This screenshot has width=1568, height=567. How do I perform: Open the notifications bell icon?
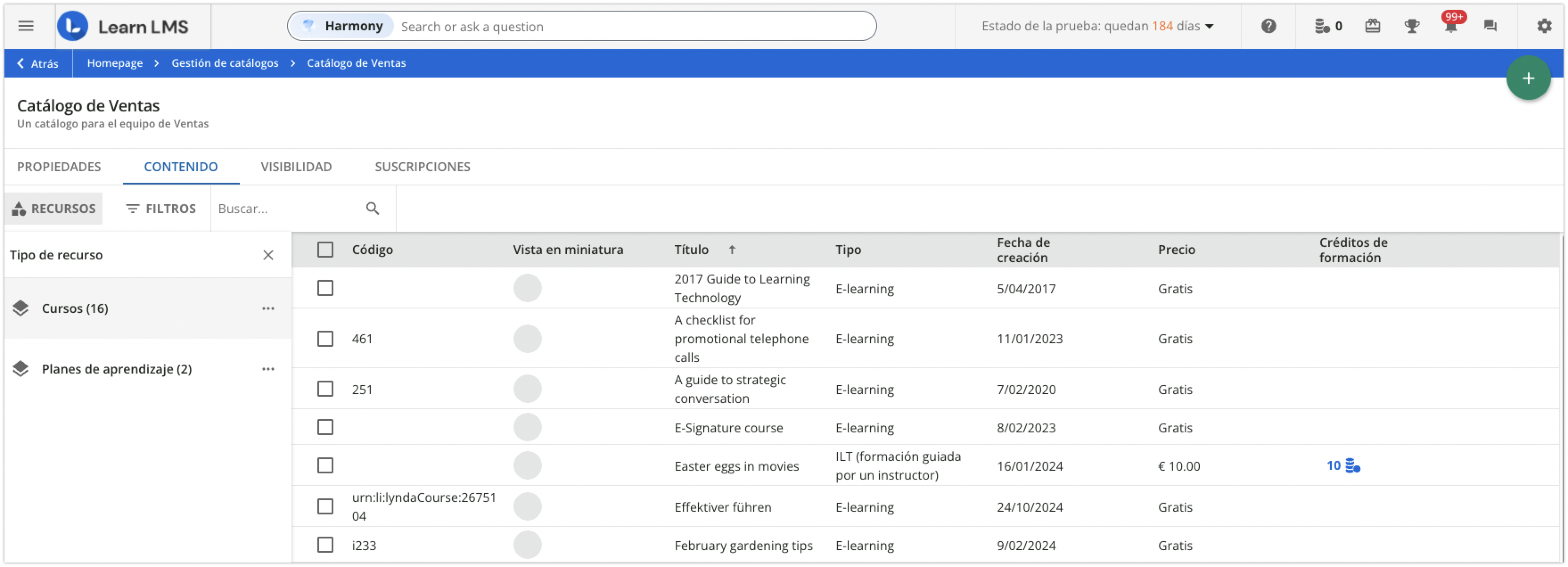[x=1451, y=26]
